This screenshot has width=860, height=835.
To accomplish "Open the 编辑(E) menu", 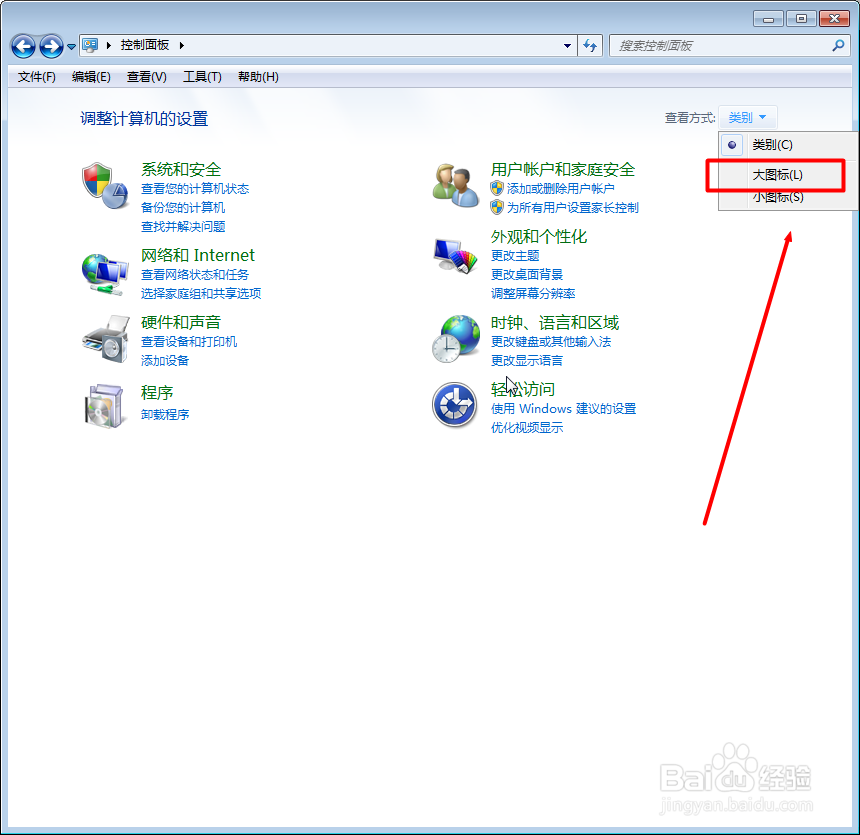I will [91, 77].
